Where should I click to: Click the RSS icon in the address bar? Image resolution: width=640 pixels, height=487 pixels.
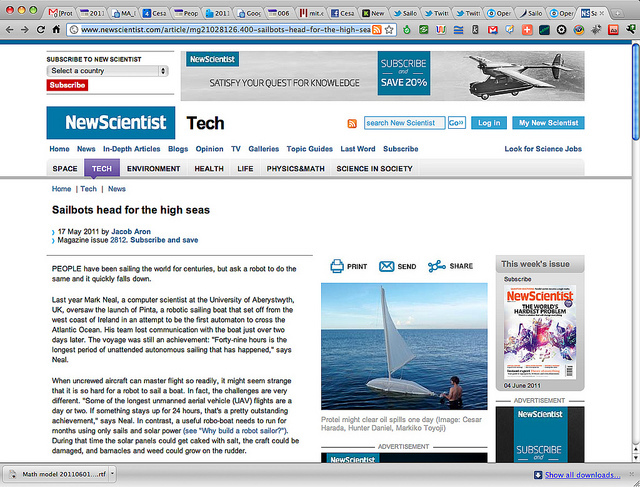(x=377, y=29)
